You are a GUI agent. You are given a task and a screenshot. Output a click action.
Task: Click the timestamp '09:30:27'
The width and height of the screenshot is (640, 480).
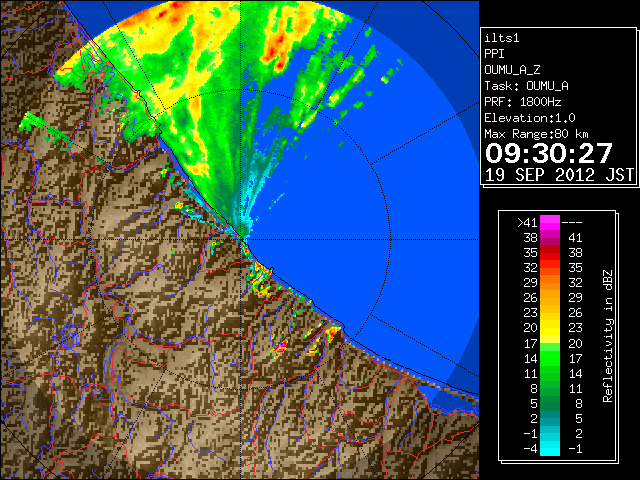point(549,153)
